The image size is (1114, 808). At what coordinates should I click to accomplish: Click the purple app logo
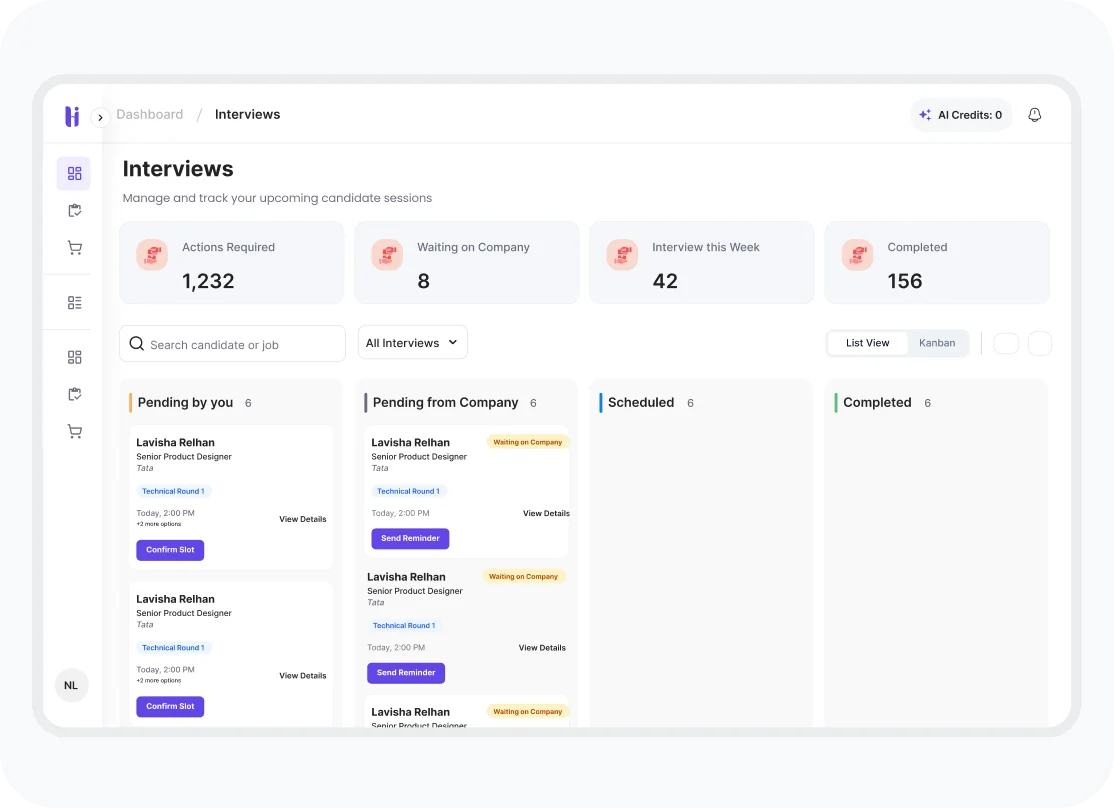72,116
